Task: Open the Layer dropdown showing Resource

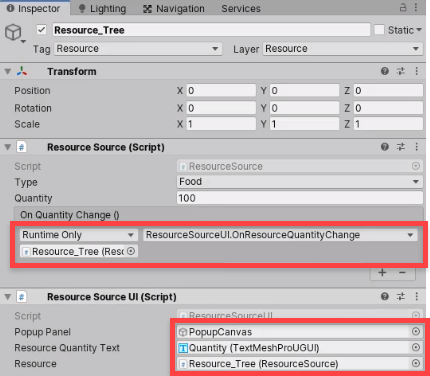Action: pyautogui.click(x=343, y=49)
